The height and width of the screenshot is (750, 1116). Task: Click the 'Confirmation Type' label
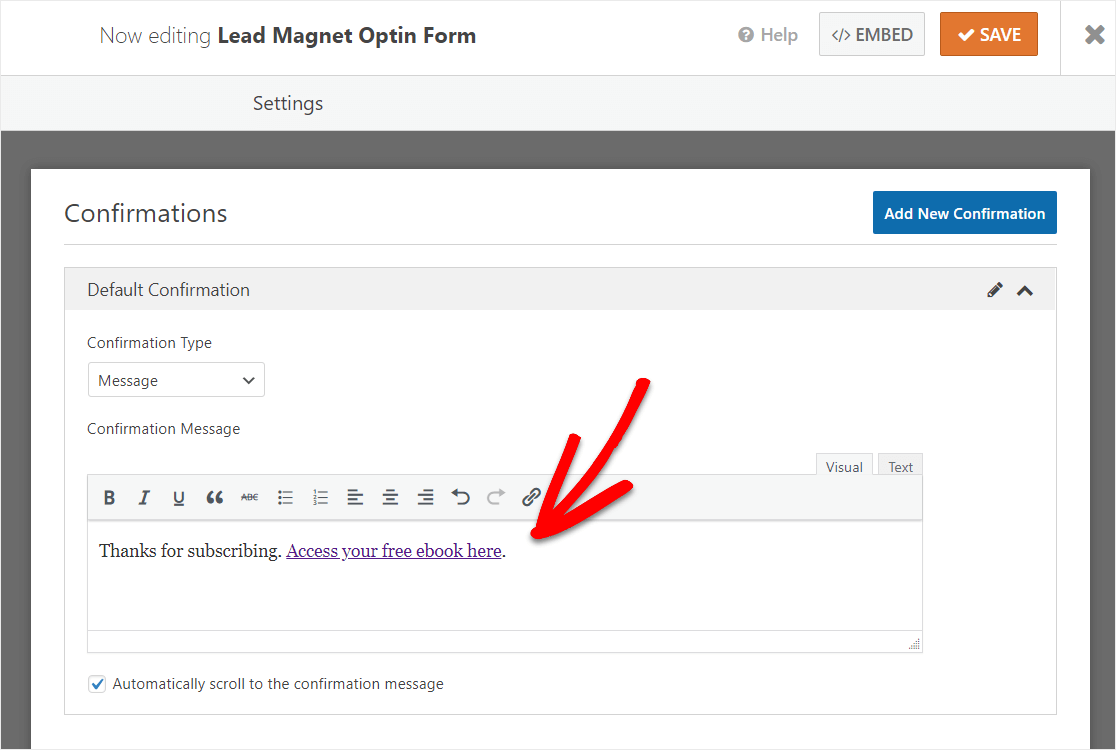(149, 342)
